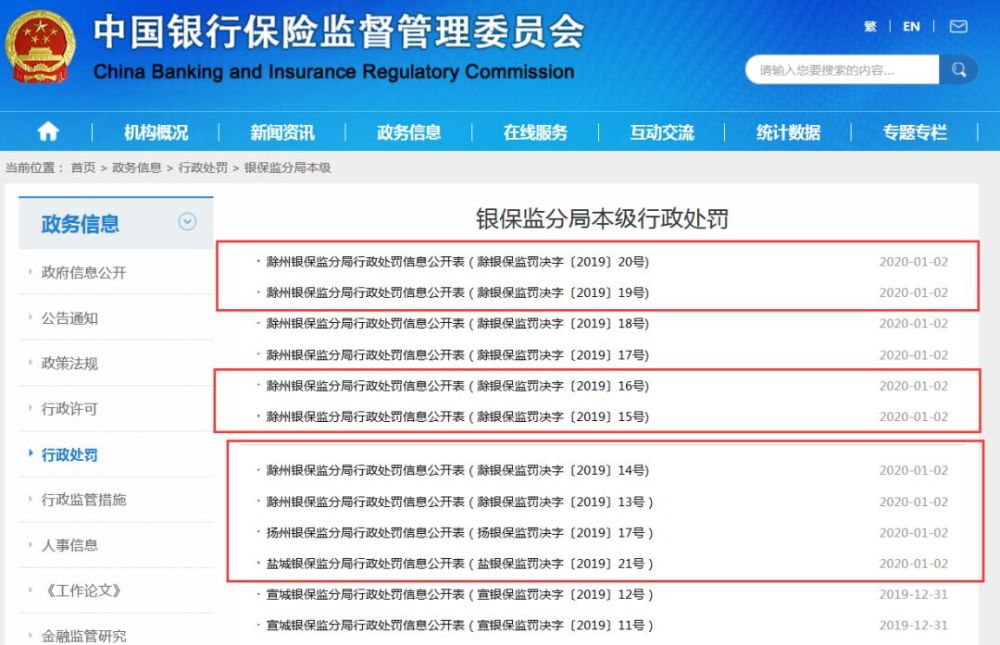Open 公告通知 in sidebar
Viewport: 1000px width, 645px height.
pos(70,318)
